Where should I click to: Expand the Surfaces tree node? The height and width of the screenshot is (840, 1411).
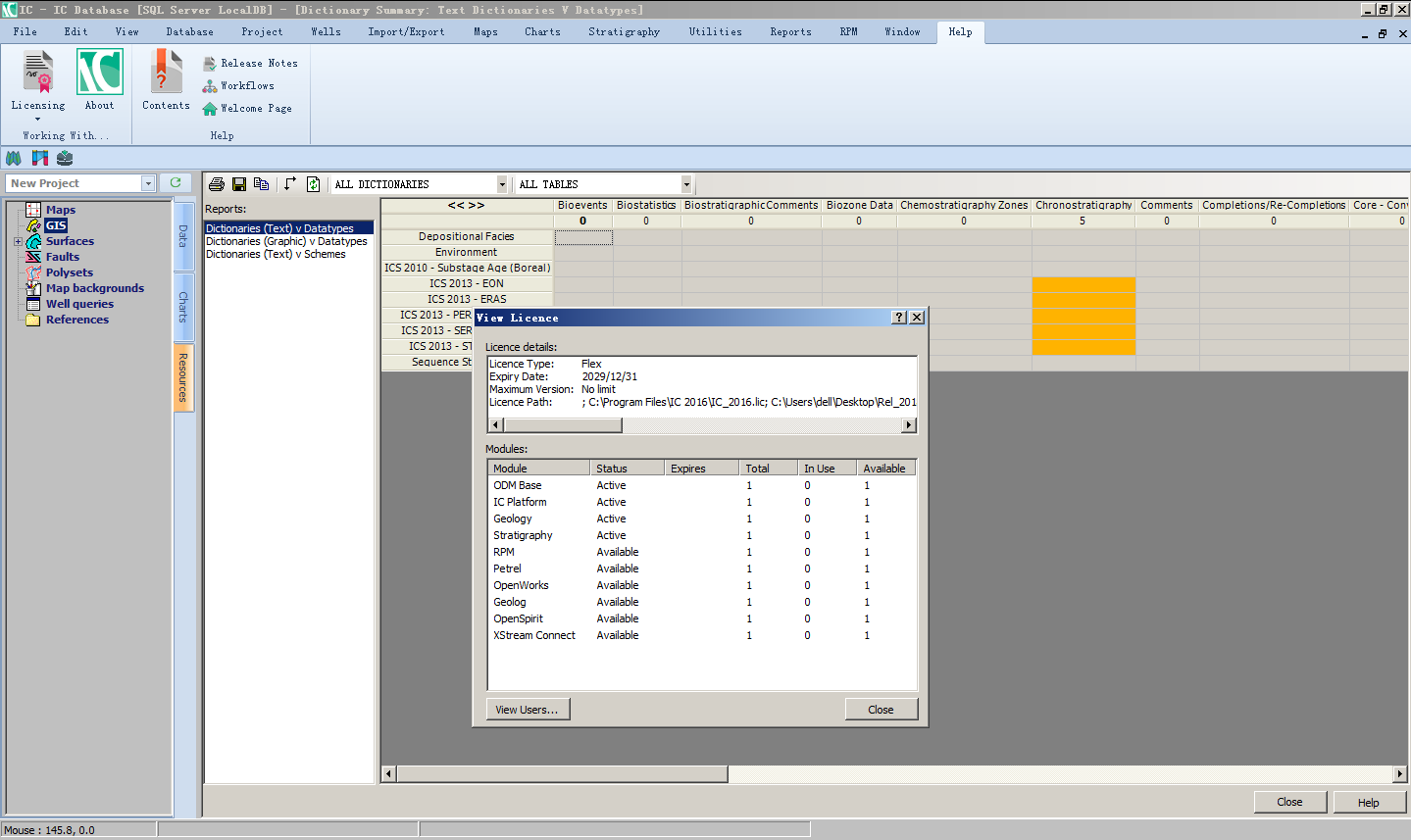click(x=18, y=241)
